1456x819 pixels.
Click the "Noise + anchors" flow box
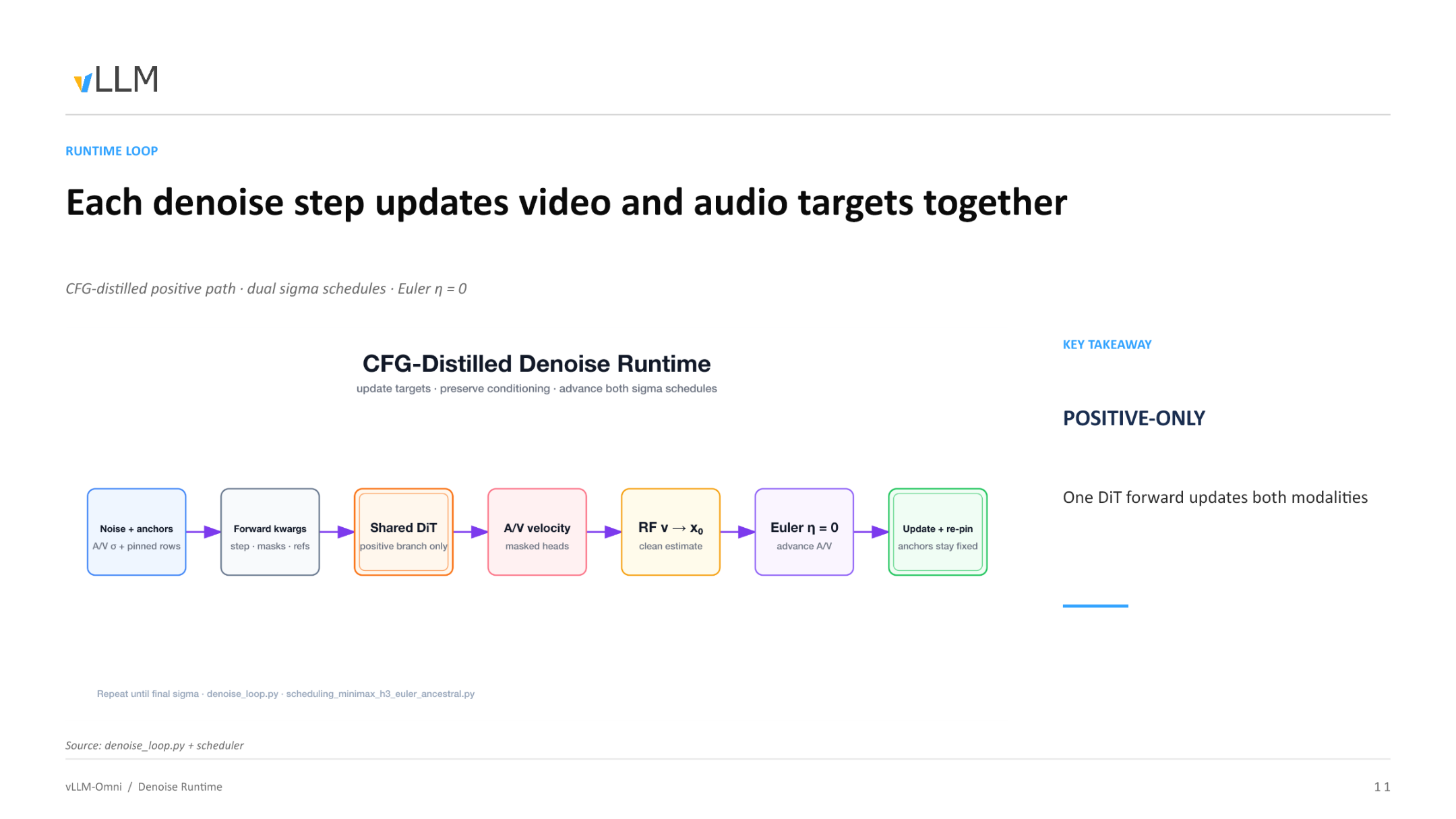(136, 532)
